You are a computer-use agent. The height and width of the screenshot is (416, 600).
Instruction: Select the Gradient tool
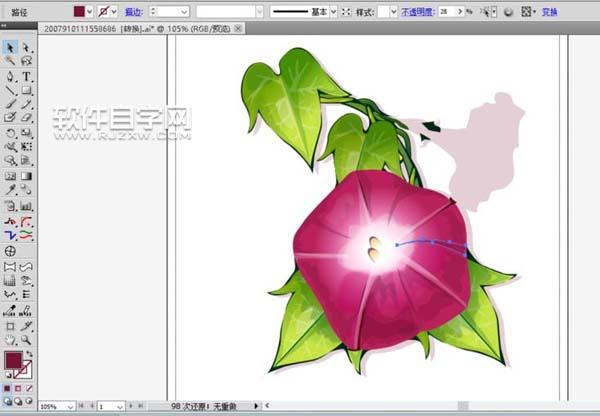26,176
